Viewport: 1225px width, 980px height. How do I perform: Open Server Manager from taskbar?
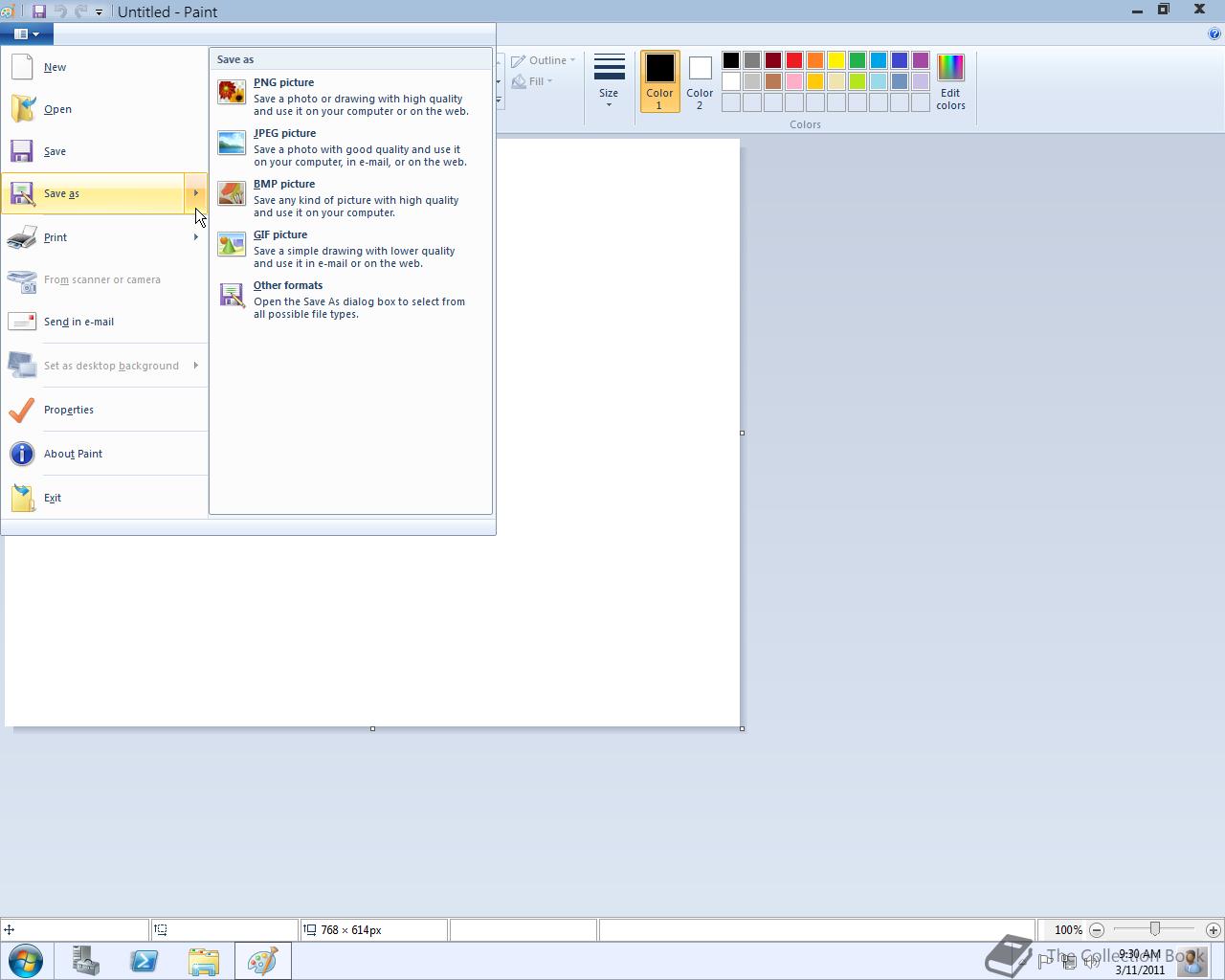coord(86,961)
